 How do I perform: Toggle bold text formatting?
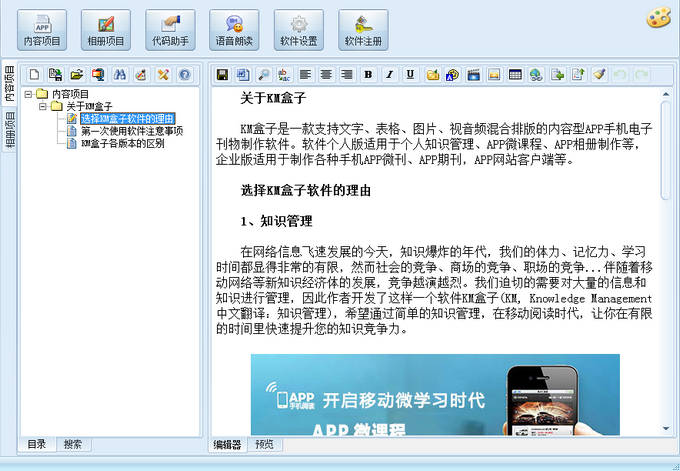[x=368, y=75]
